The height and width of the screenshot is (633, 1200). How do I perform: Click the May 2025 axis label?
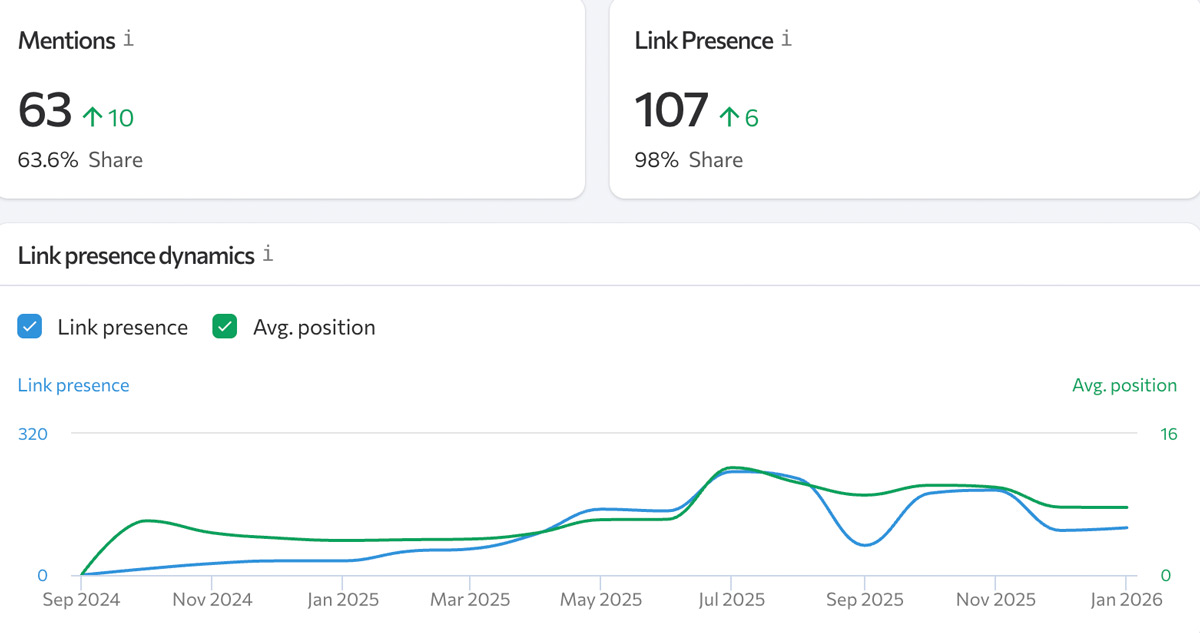click(x=600, y=600)
